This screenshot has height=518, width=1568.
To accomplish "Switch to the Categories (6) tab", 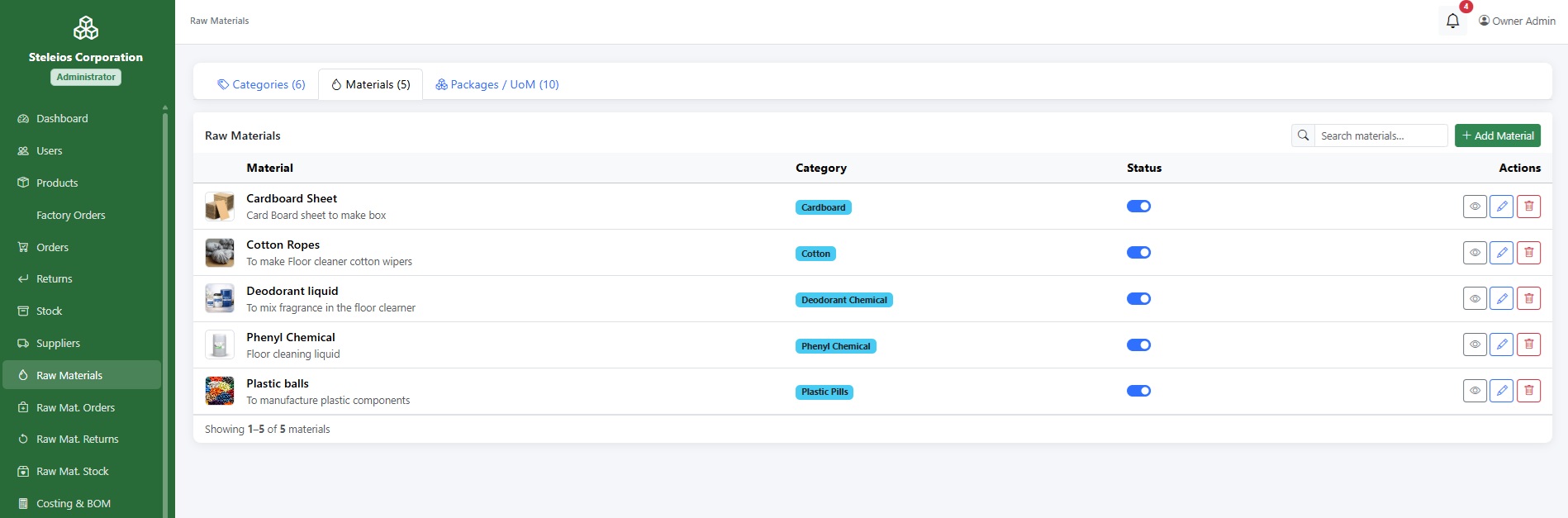I will pos(261,84).
